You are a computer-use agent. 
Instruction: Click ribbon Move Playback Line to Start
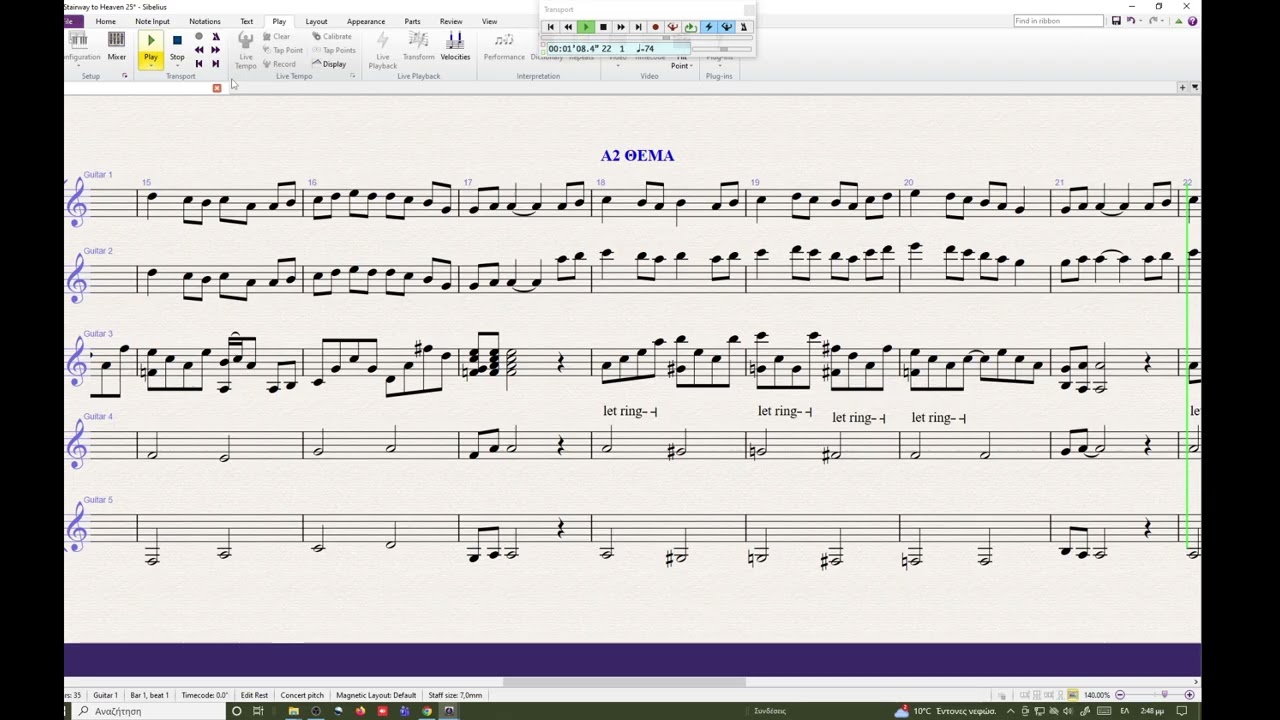point(199,64)
